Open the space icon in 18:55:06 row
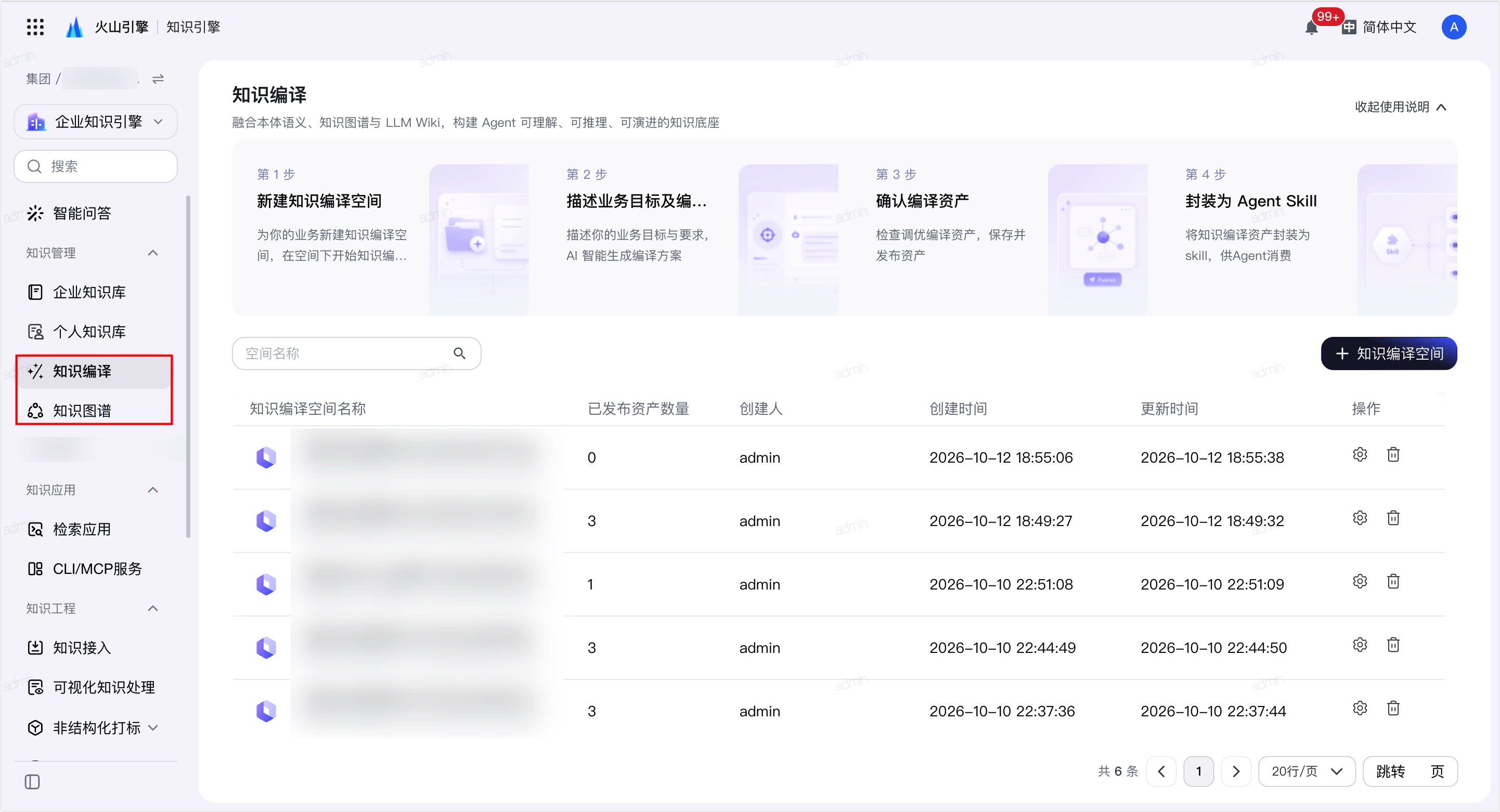Viewport: 1500px width, 812px height. [266, 457]
